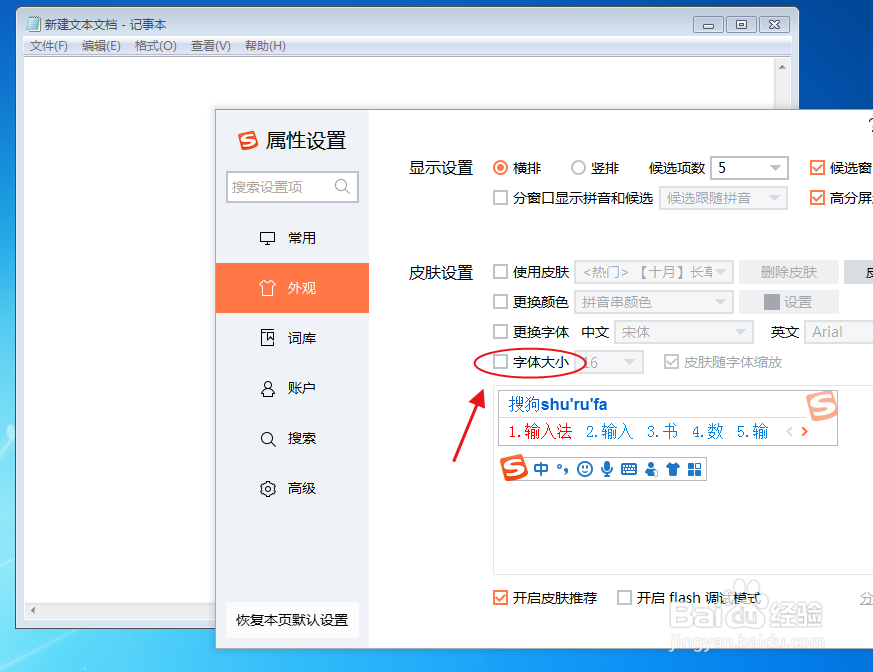
Task: Toggle the 皮肤随字体缩放 checkbox
Action: point(671,362)
